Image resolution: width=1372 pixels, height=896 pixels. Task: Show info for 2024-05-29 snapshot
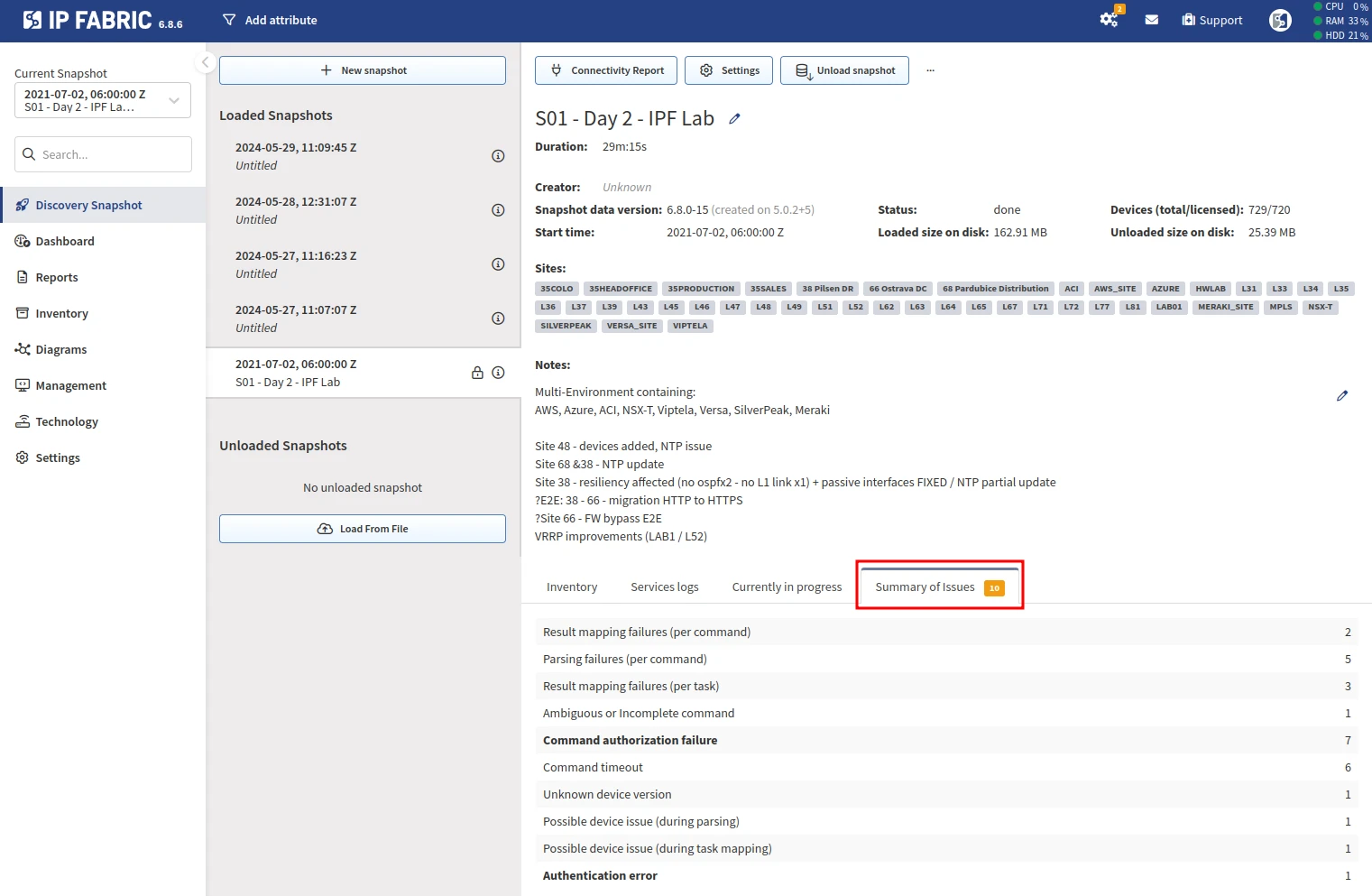click(498, 156)
